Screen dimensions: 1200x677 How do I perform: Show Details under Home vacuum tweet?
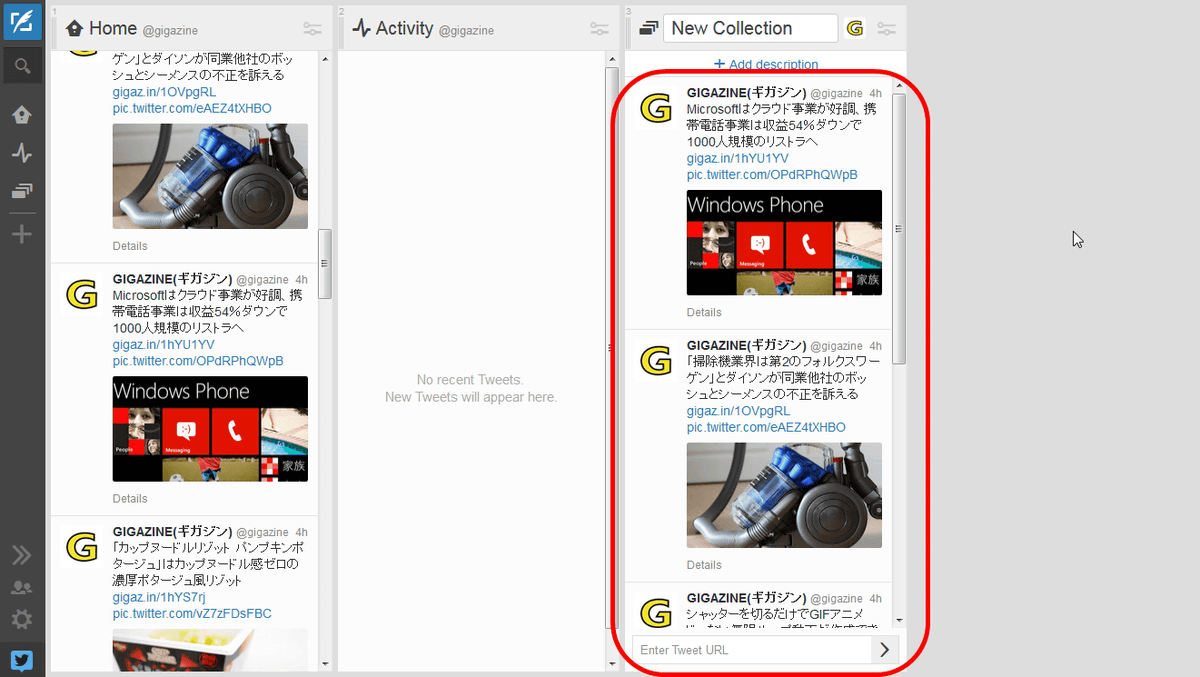pyautogui.click(x=130, y=246)
